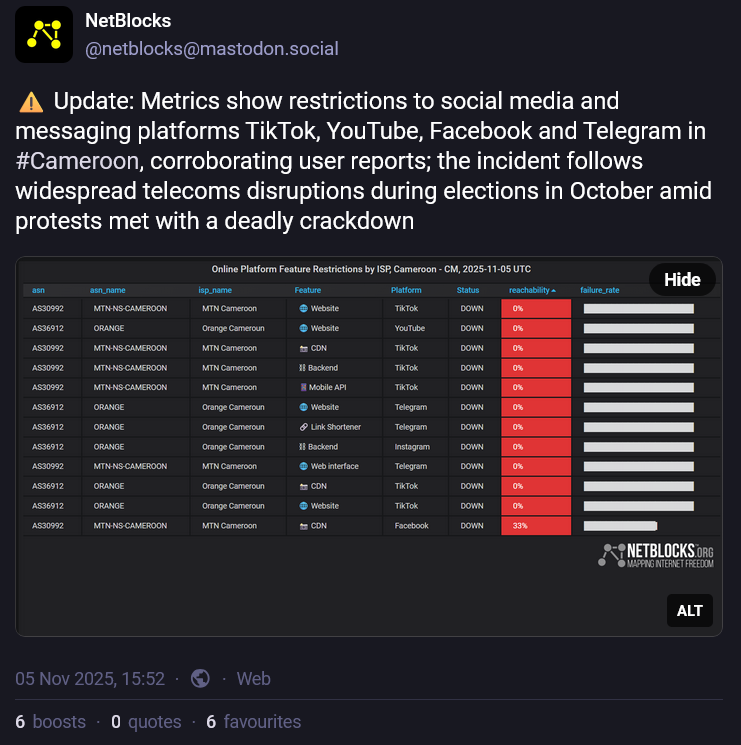
Task: Click the Link Shortener feature icon
Action: point(302,427)
